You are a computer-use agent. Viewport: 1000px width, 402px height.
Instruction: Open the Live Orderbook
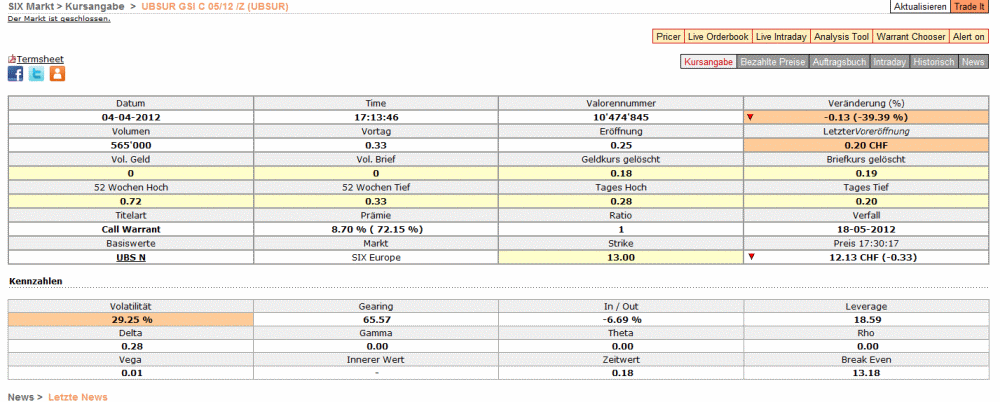pyautogui.click(x=718, y=37)
